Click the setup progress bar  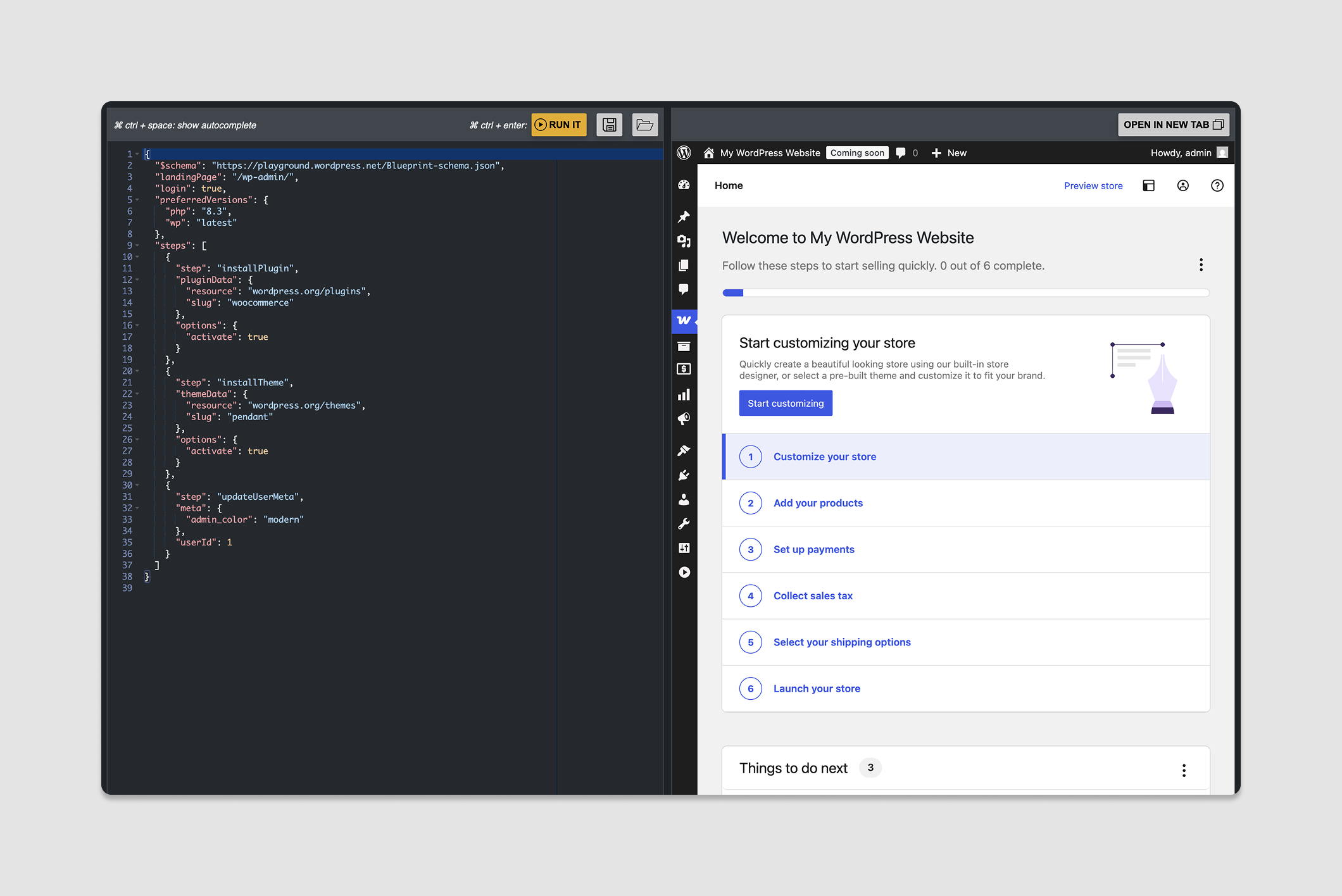(x=966, y=293)
